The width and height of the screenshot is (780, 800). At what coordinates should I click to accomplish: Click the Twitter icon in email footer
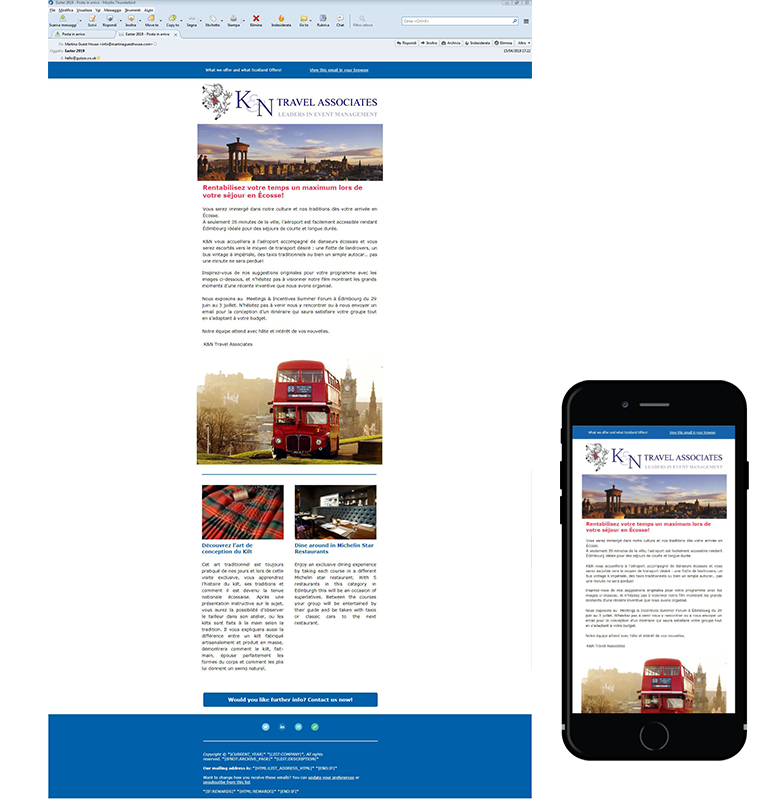pos(266,726)
